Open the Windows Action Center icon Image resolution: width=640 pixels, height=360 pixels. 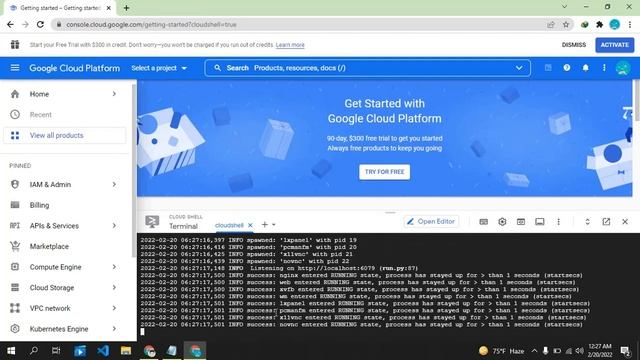[x=624, y=351]
